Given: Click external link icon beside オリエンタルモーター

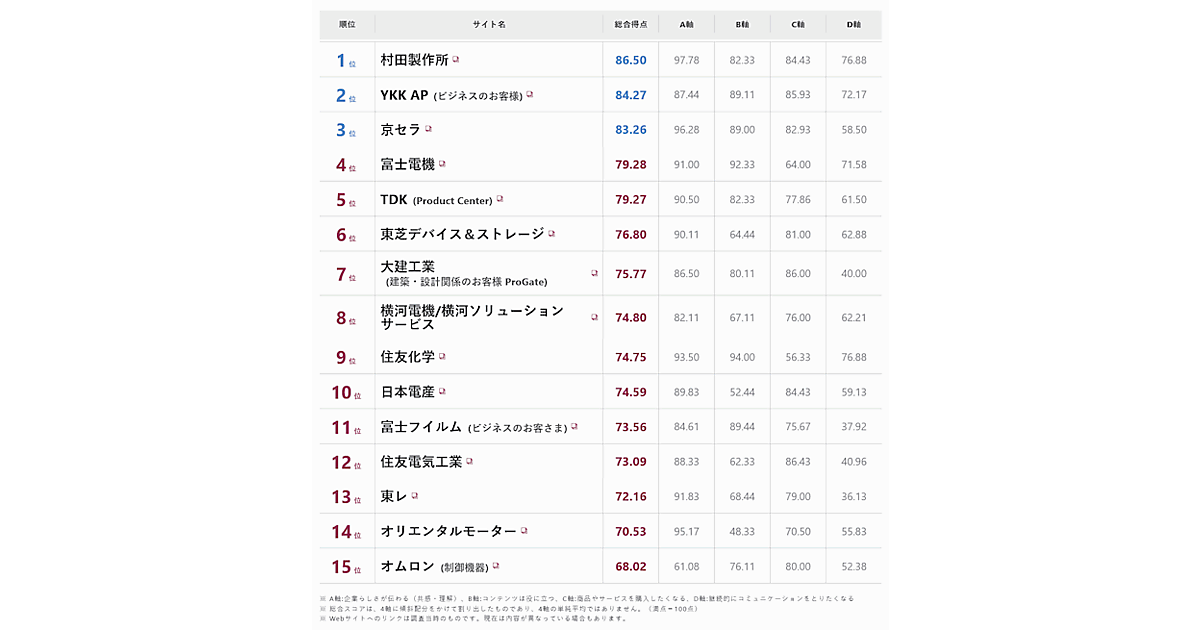Looking at the screenshot, I should pyautogui.click(x=524, y=531).
